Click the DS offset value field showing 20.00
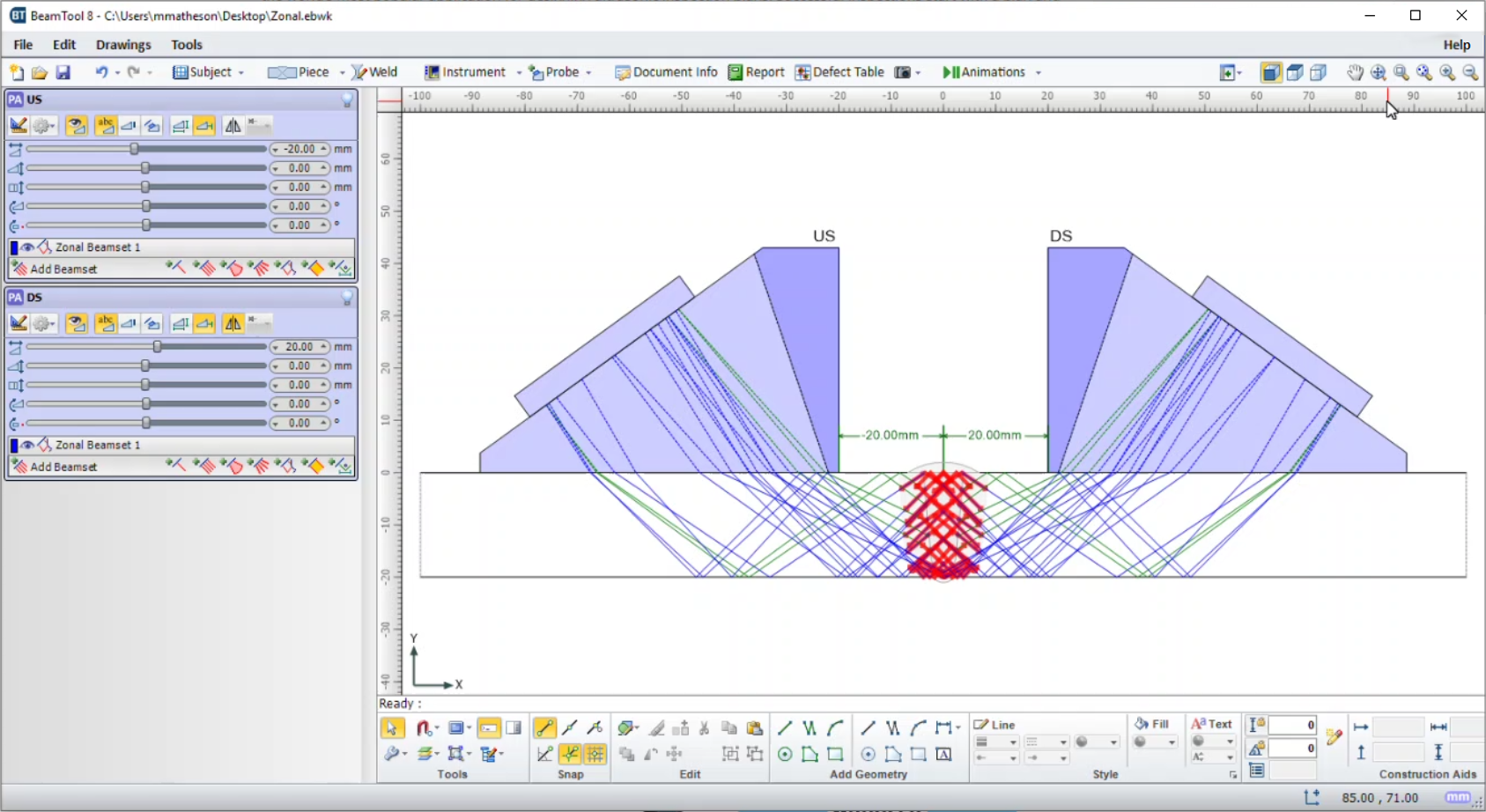Image resolution: width=1486 pixels, height=812 pixels. pos(299,347)
